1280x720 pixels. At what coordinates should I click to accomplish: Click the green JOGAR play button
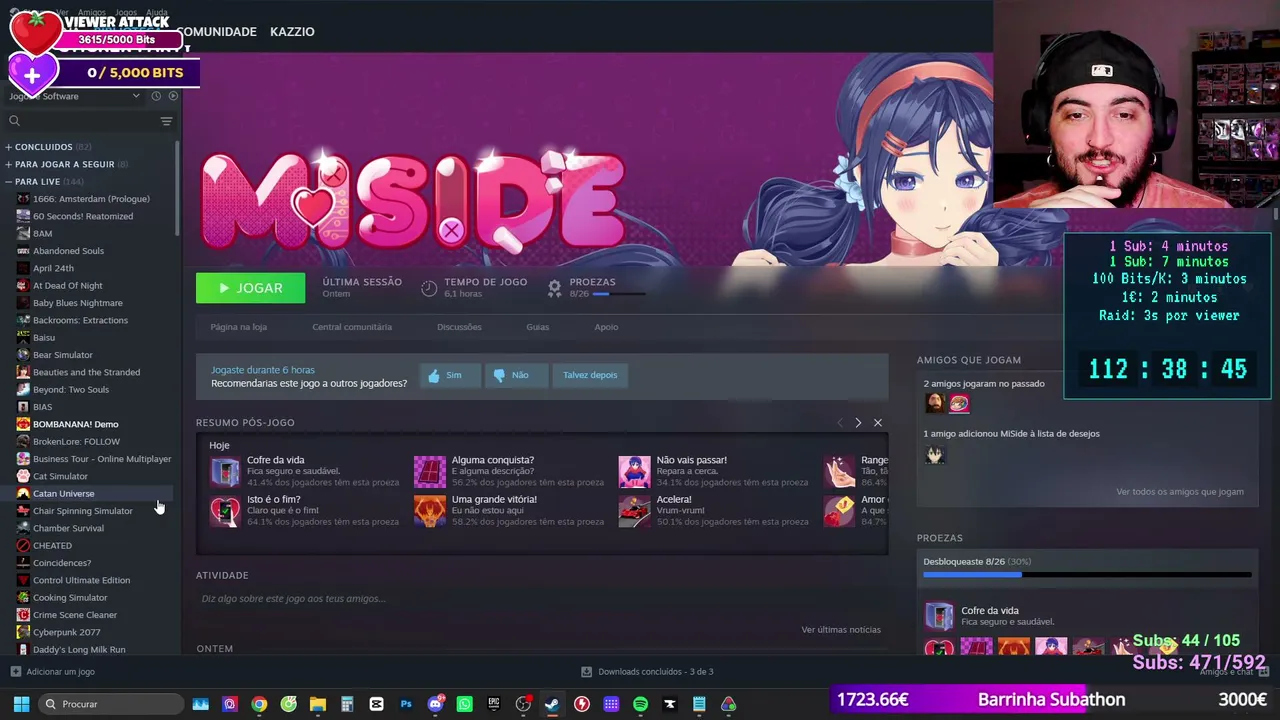(250, 288)
